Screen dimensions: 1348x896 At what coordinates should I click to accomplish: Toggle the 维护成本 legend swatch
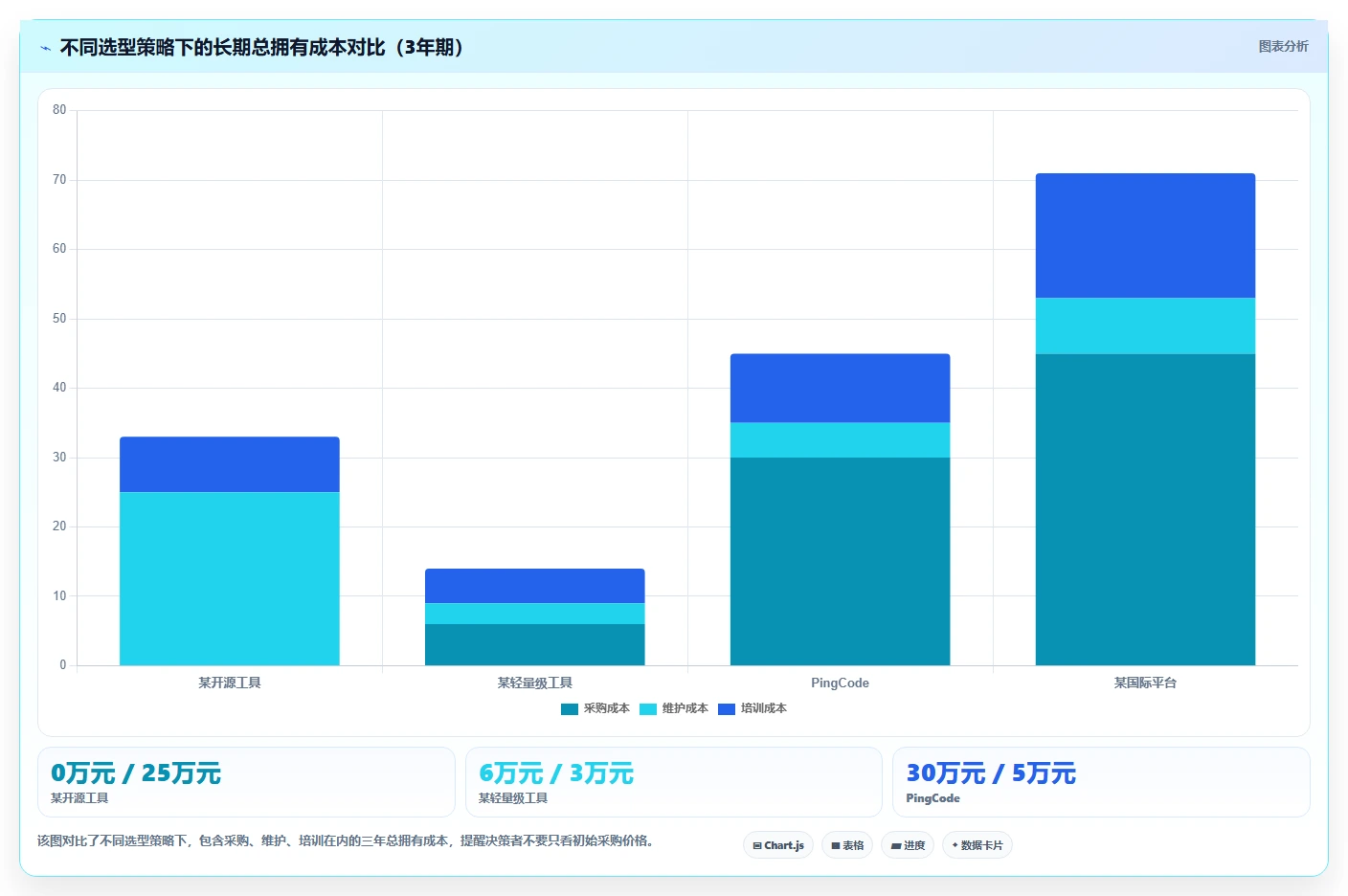tap(647, 709)
